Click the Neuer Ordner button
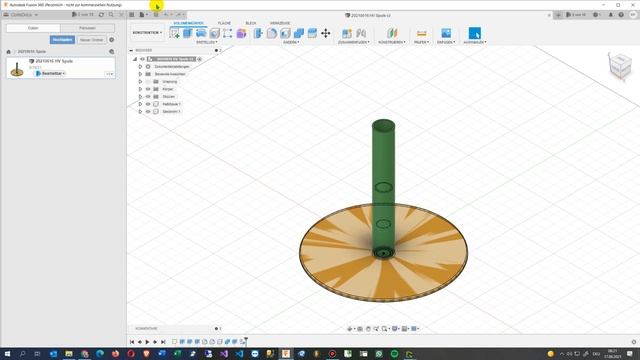This screenshot has height=360, width=640. point(91,40)
